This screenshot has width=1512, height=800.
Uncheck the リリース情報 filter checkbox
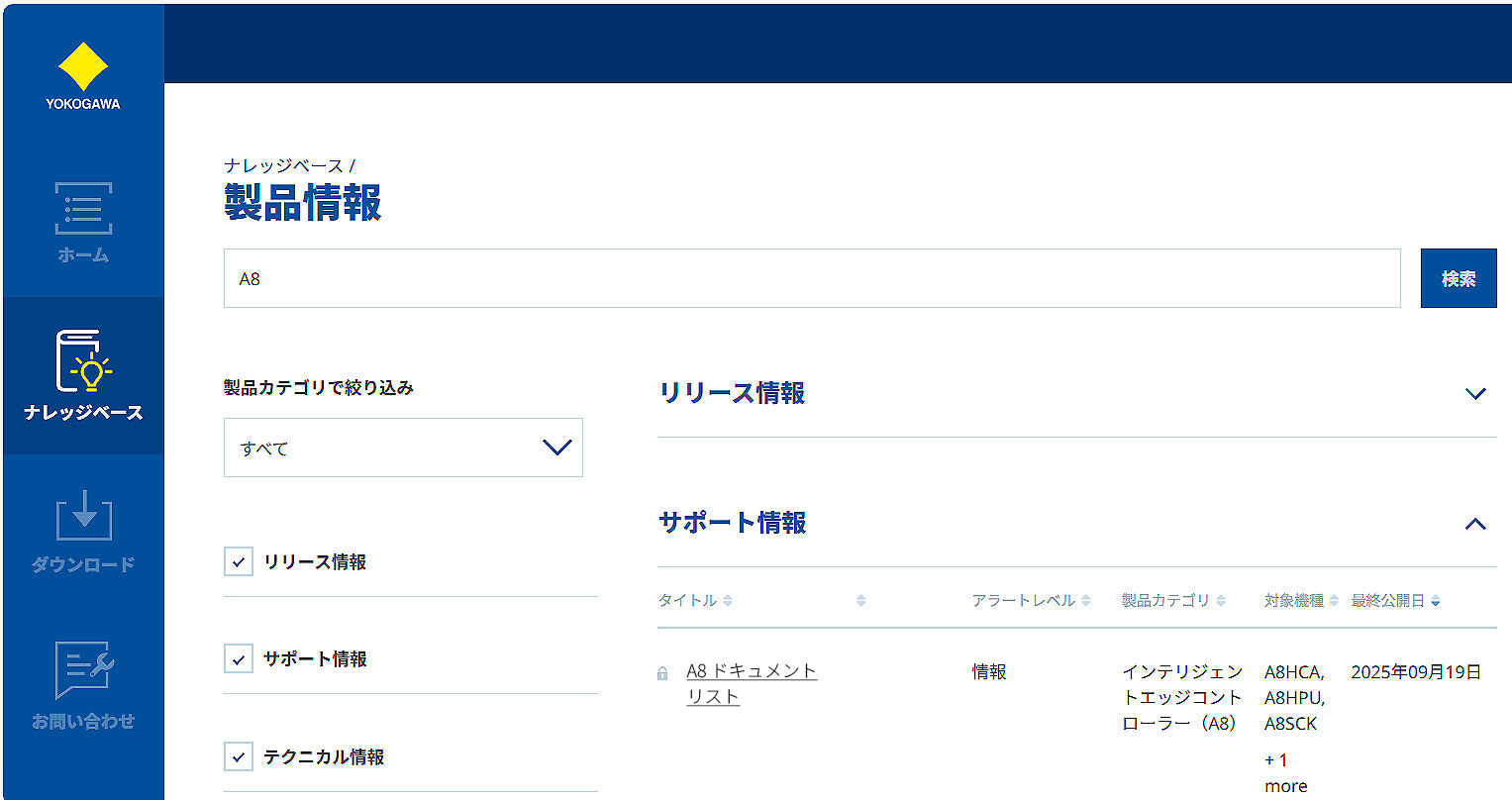click(x=238, y=561)
